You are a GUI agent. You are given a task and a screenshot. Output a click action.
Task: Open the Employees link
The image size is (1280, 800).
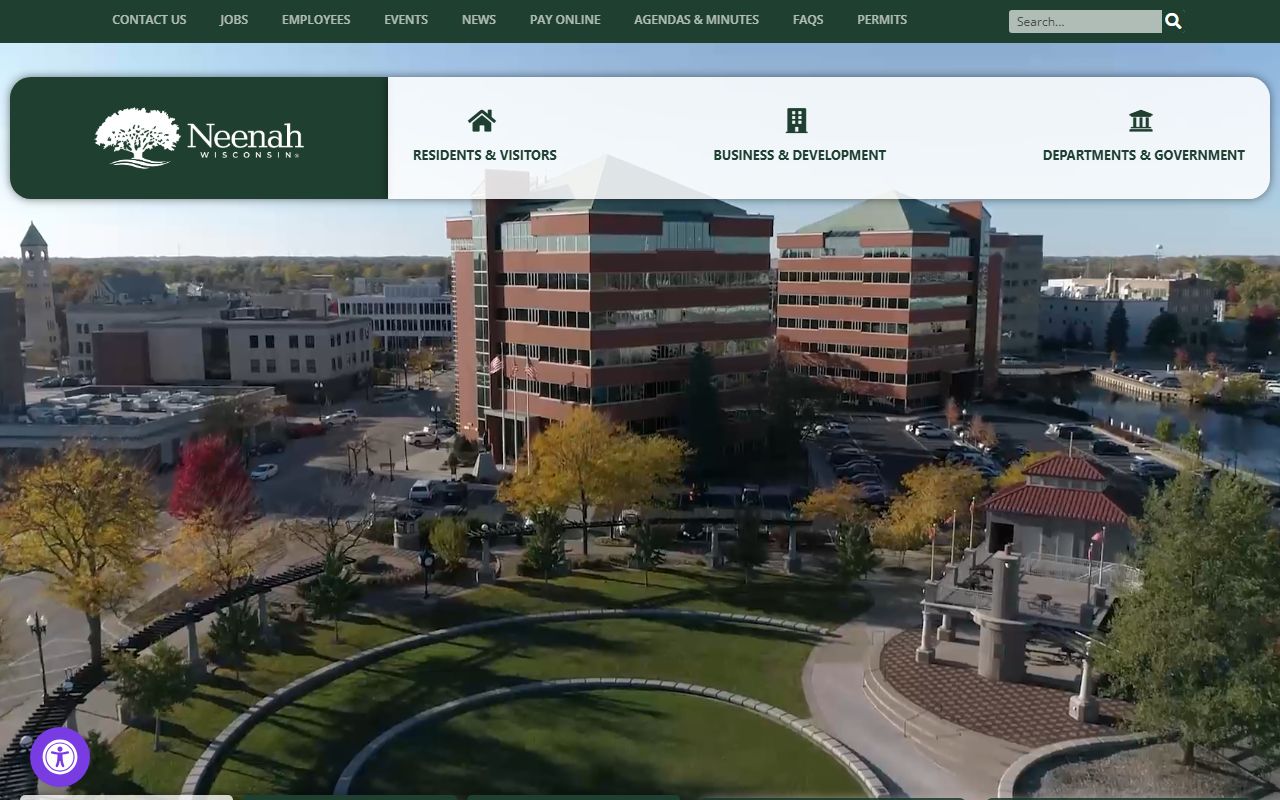[316, 20]
